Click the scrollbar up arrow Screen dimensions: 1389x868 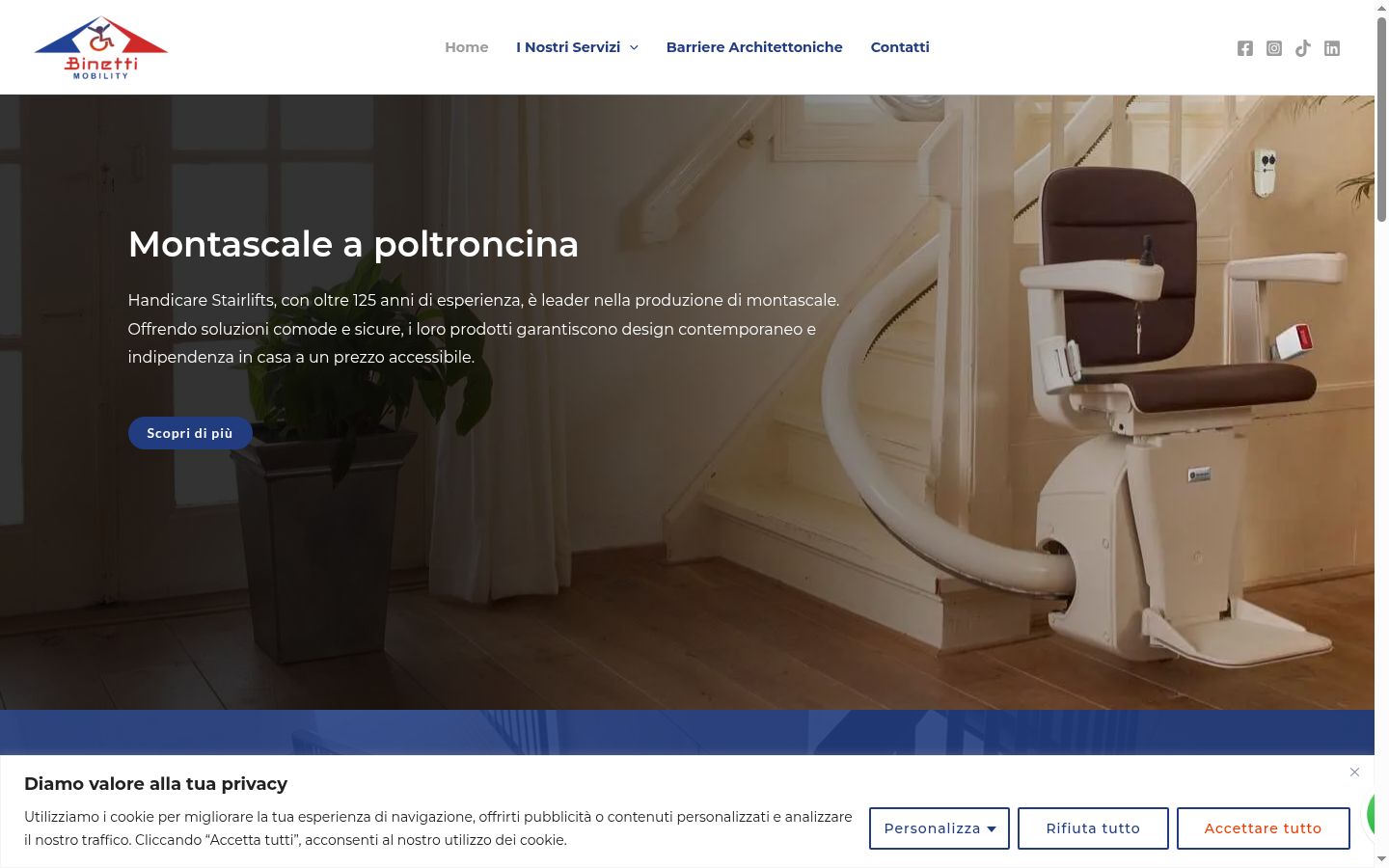tap(1381, 8)
